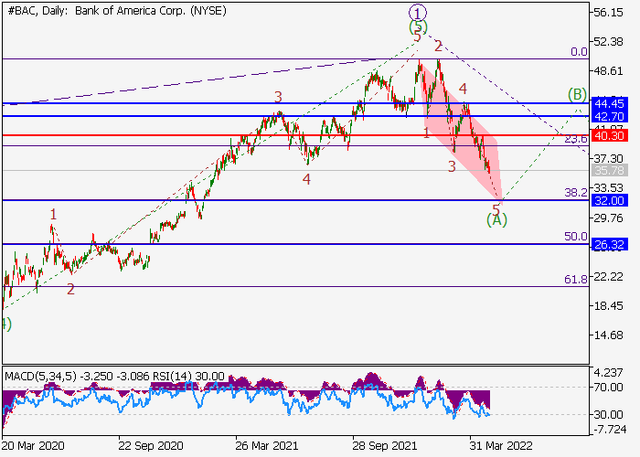Click the green (A) wave label
Viewport: 640px width, 457px height.
497,220
